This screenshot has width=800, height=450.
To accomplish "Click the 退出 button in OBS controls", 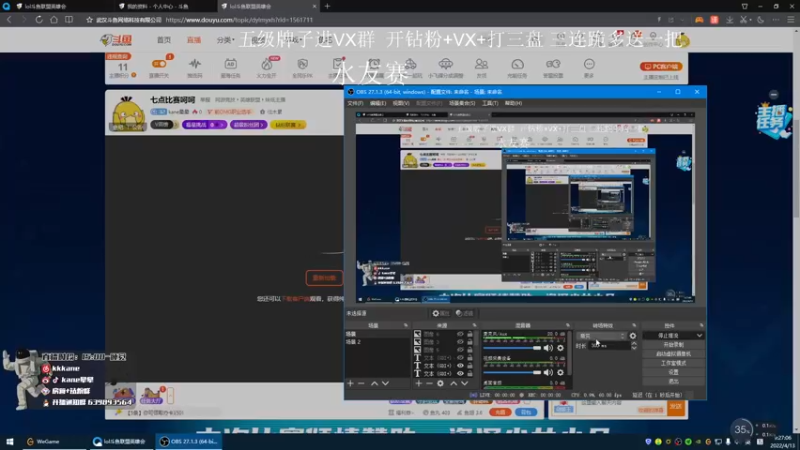I will click(x=673, y=381).
